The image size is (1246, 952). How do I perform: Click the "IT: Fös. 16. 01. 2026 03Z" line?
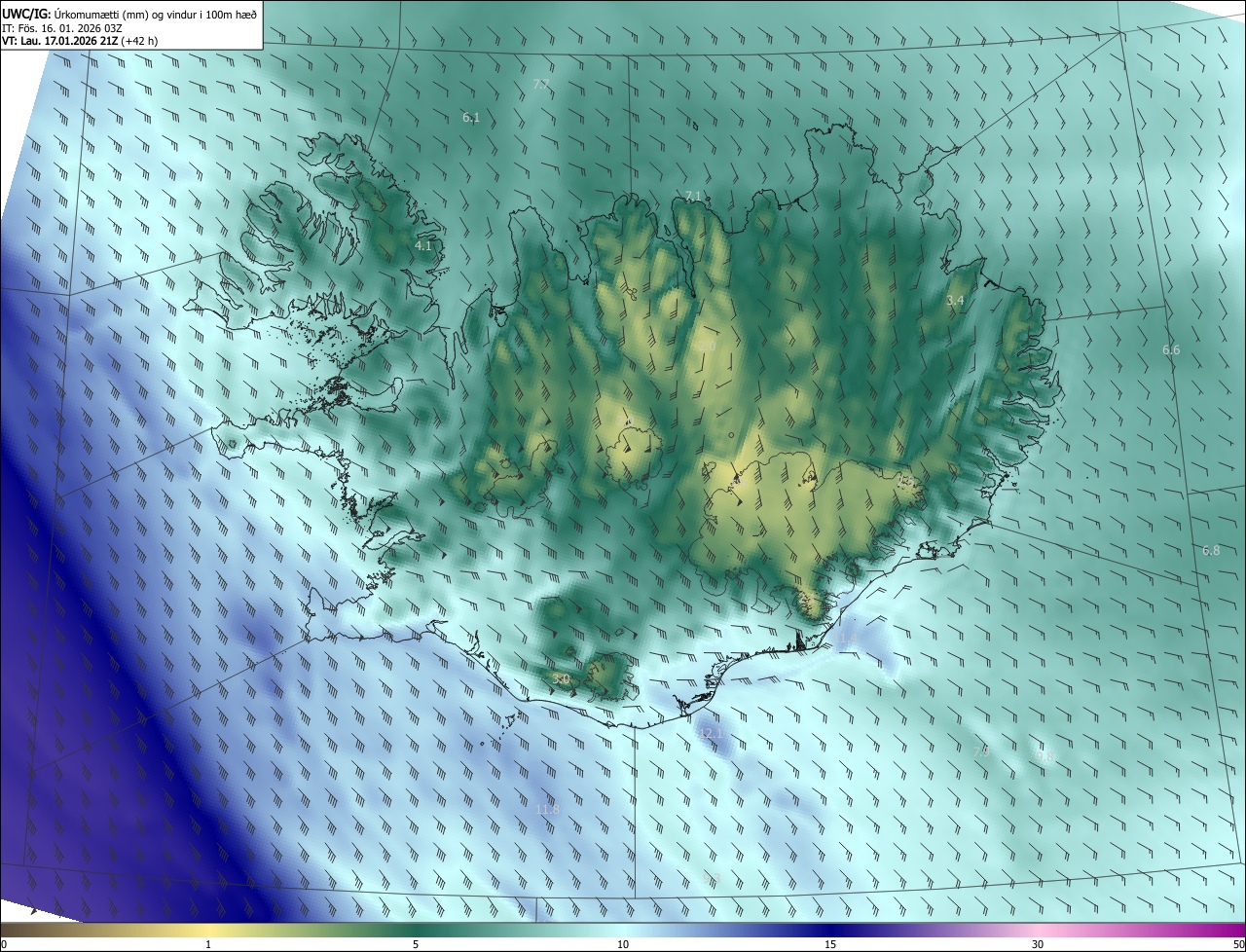pos(61,27)
